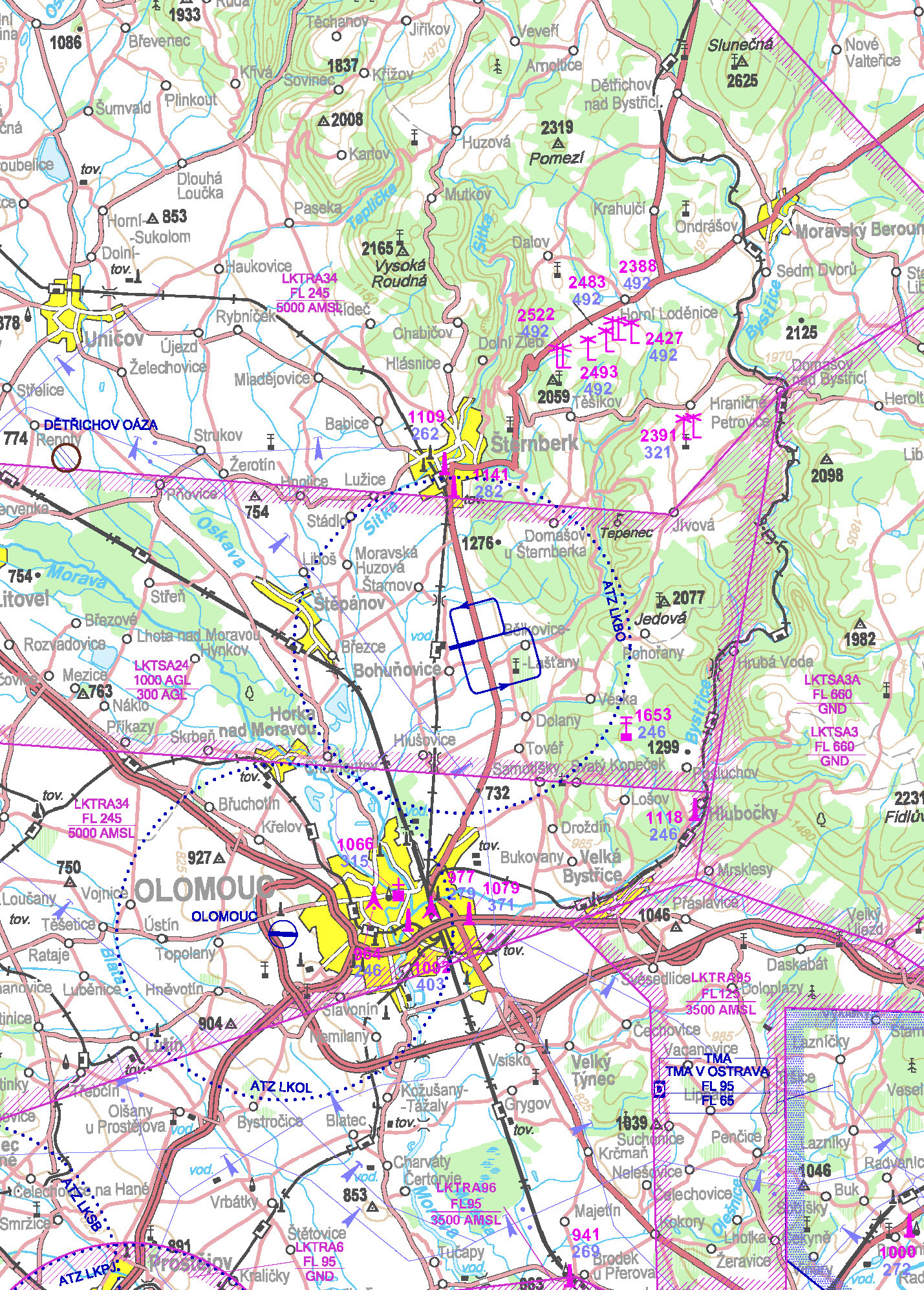Click the Vysoká Roudná summit triangle
This screenshot has height=1290, width=924.
(402, 248)
